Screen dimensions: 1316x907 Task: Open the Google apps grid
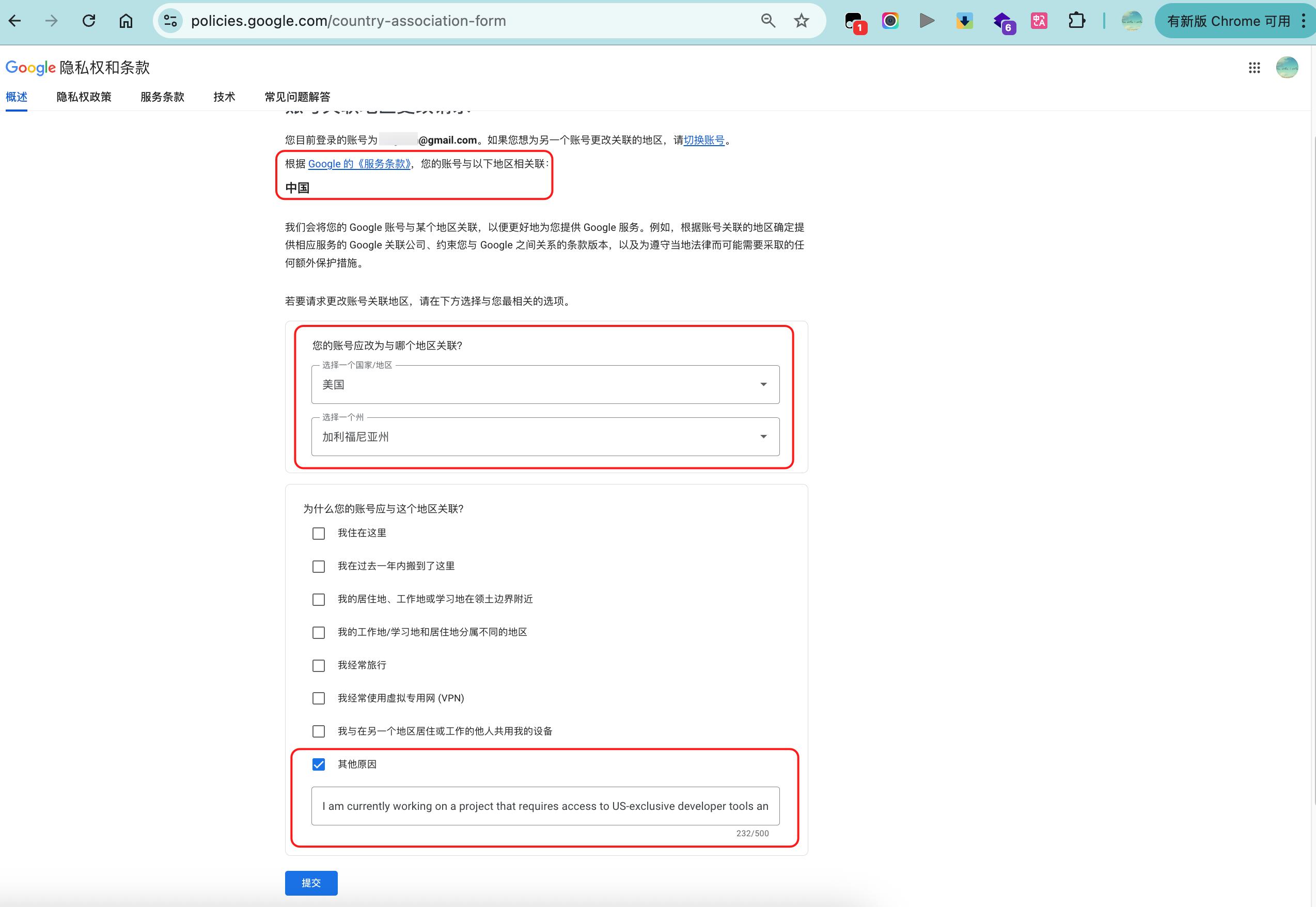pos(1254,68)
